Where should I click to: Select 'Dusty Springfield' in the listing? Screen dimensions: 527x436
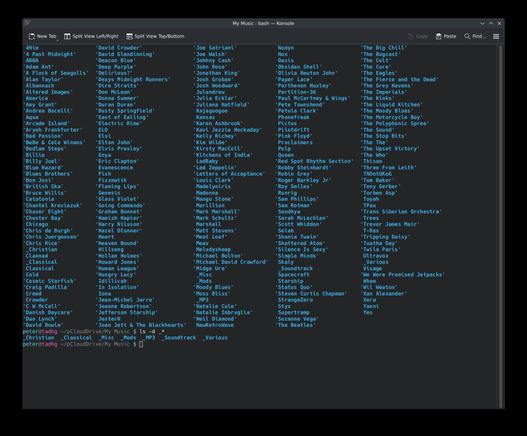pos(125,111)
